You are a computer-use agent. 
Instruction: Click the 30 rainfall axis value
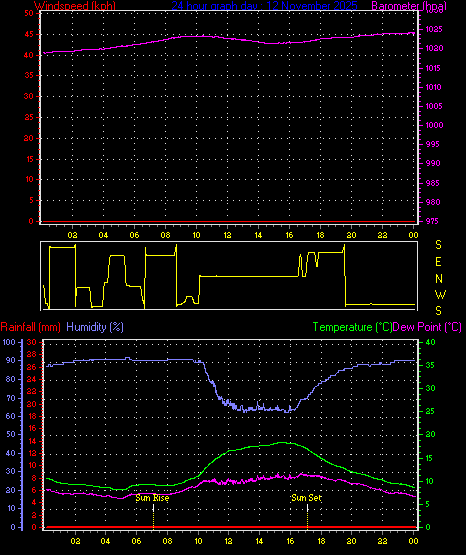click(32, 342)
